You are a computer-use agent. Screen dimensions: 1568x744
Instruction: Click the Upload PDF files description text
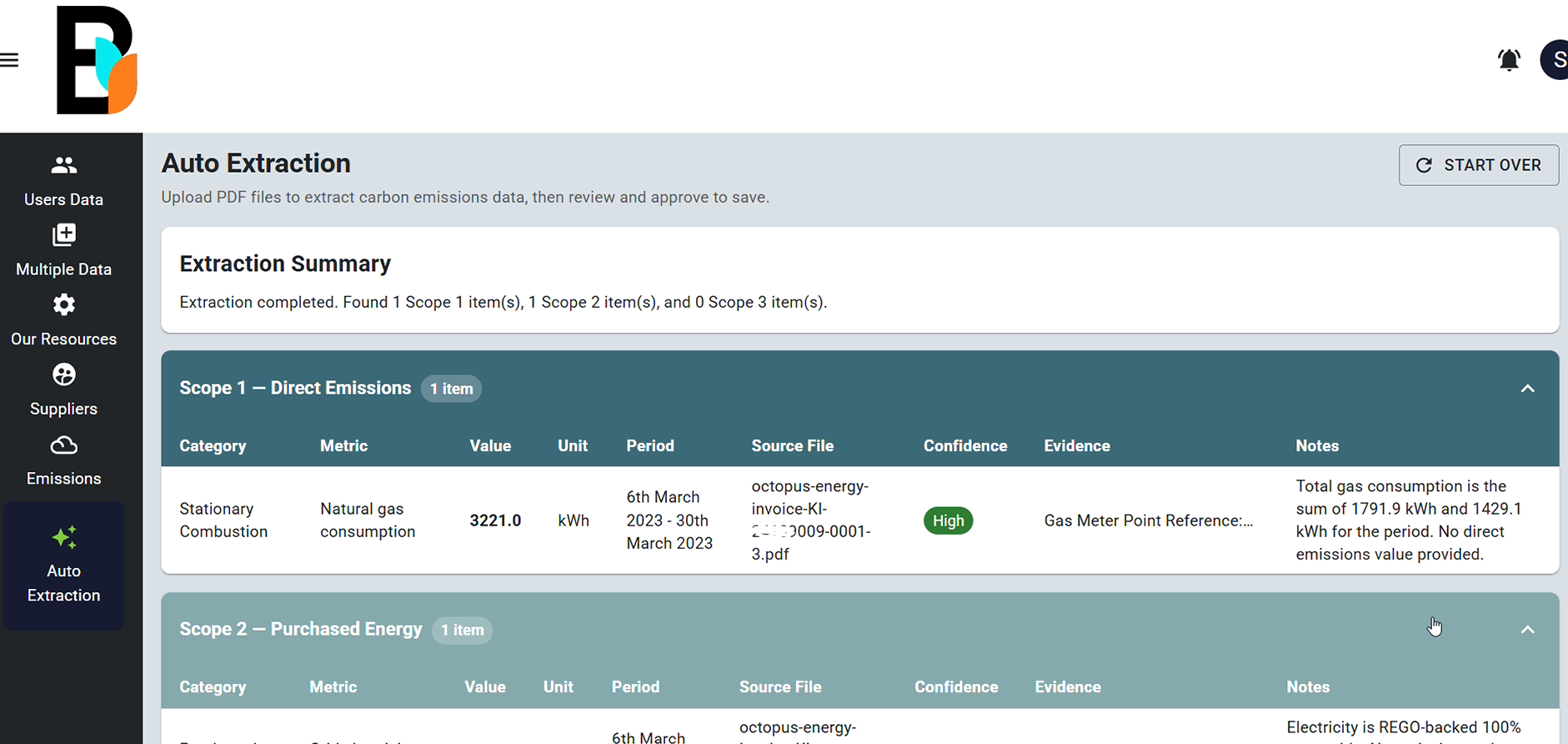465,198
